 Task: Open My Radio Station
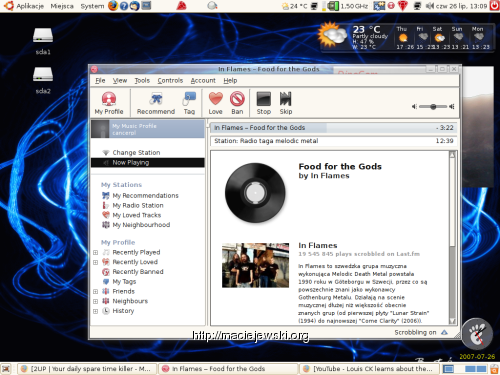pyautogui.click(x=138, y=205)
